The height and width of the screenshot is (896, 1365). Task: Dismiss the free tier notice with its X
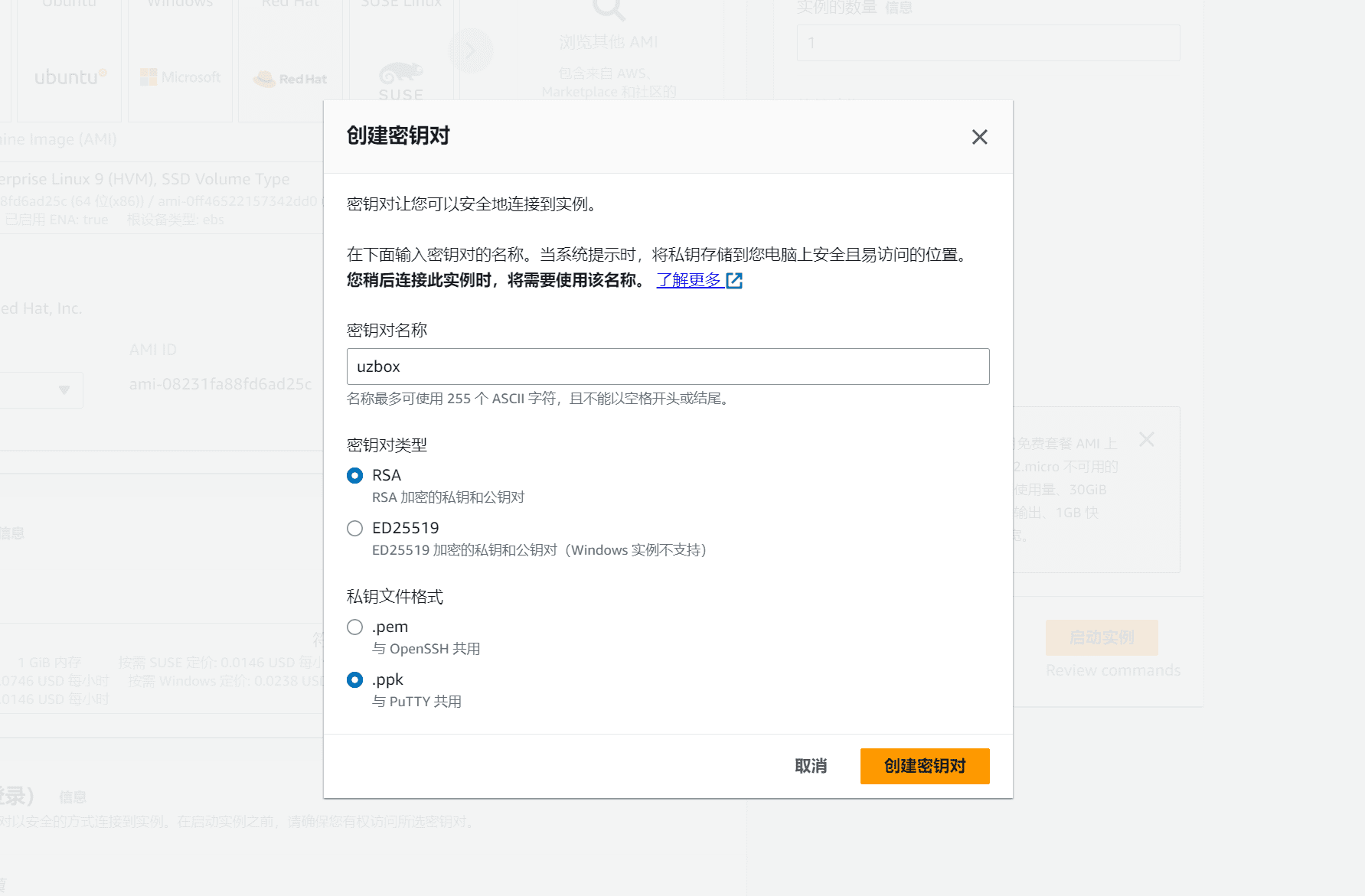[x=1146, y=440]
